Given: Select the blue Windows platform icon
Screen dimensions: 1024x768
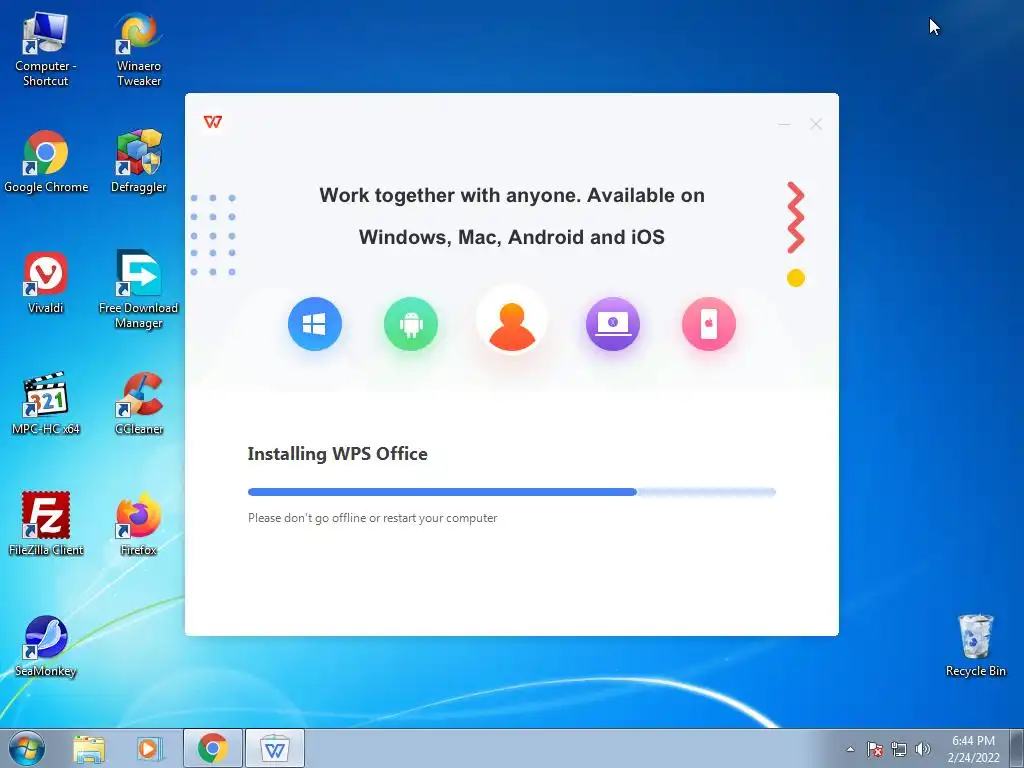Looking at the screenshot, I should [x=315, y=323].
